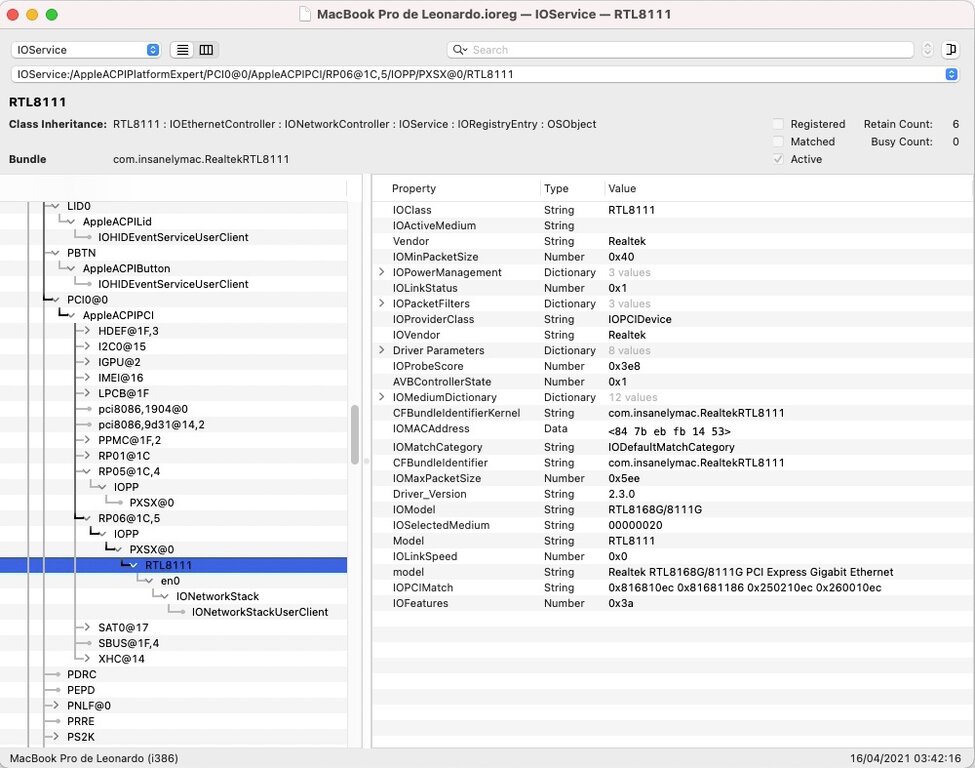Select the AppleACPIButton tree item
Viewport: 975px width, 768px height.
click(126, 269)
